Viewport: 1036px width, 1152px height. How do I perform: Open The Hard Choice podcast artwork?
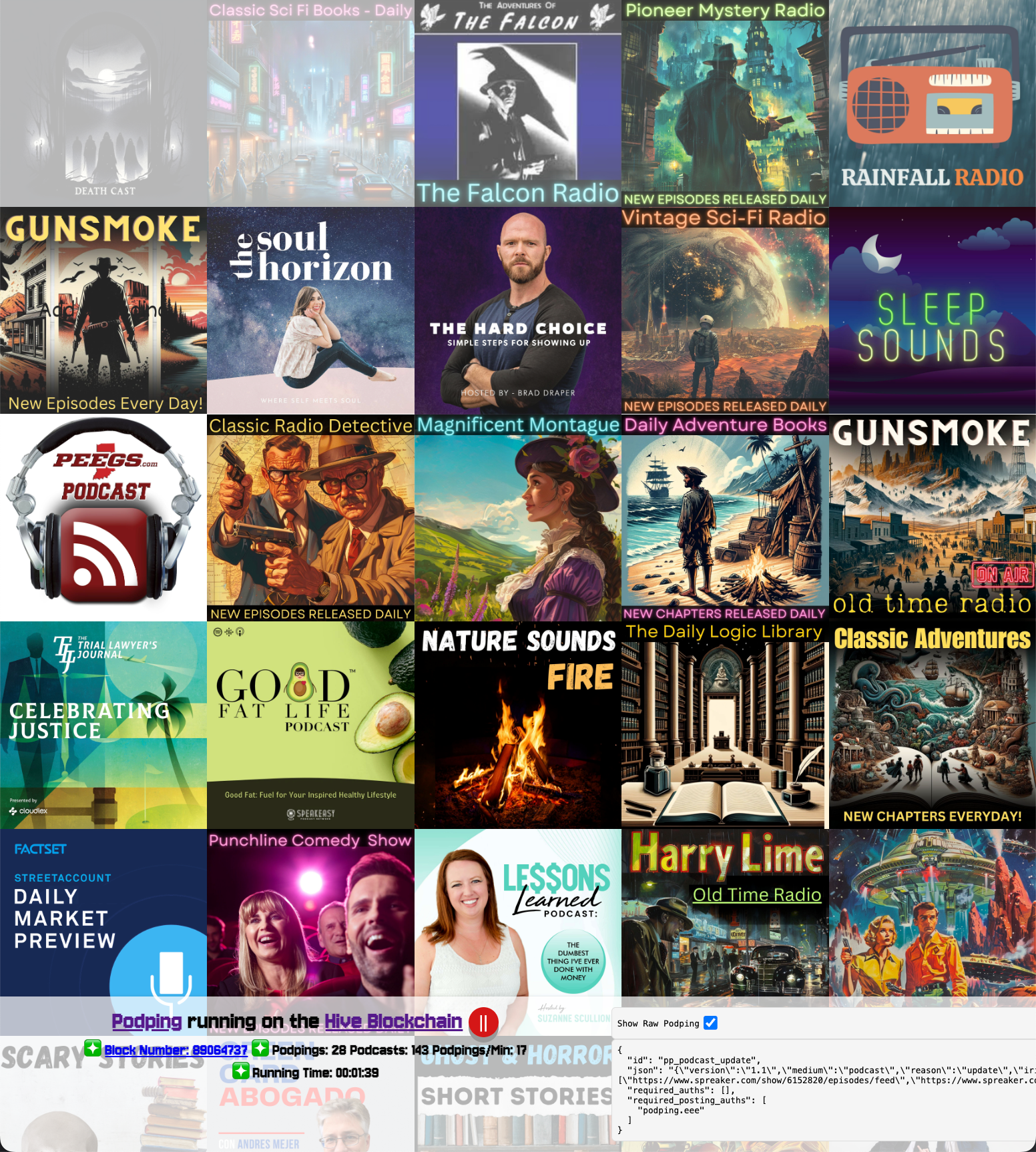pos(518,310)
